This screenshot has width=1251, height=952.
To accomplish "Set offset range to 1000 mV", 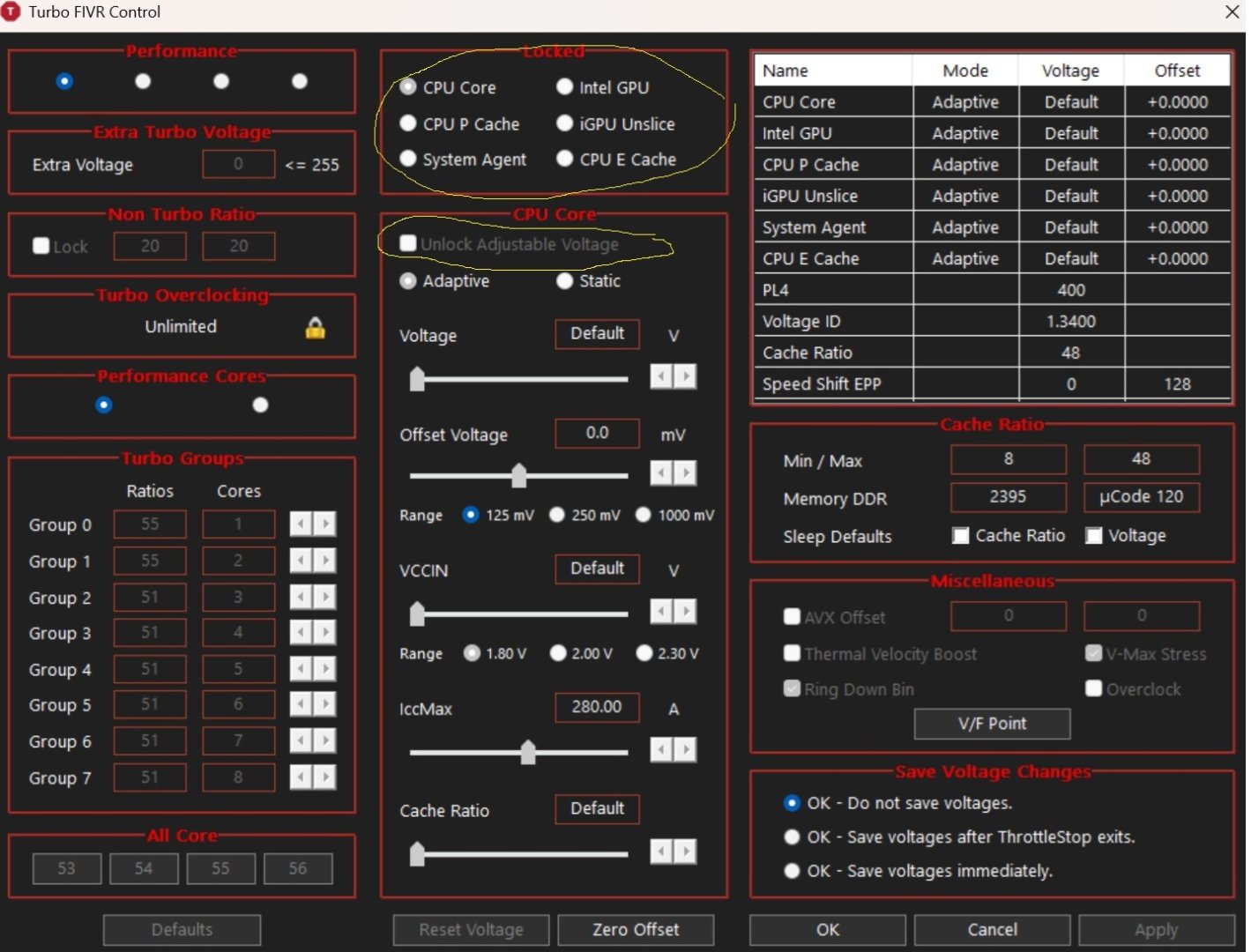I will [x=643, y=515].
